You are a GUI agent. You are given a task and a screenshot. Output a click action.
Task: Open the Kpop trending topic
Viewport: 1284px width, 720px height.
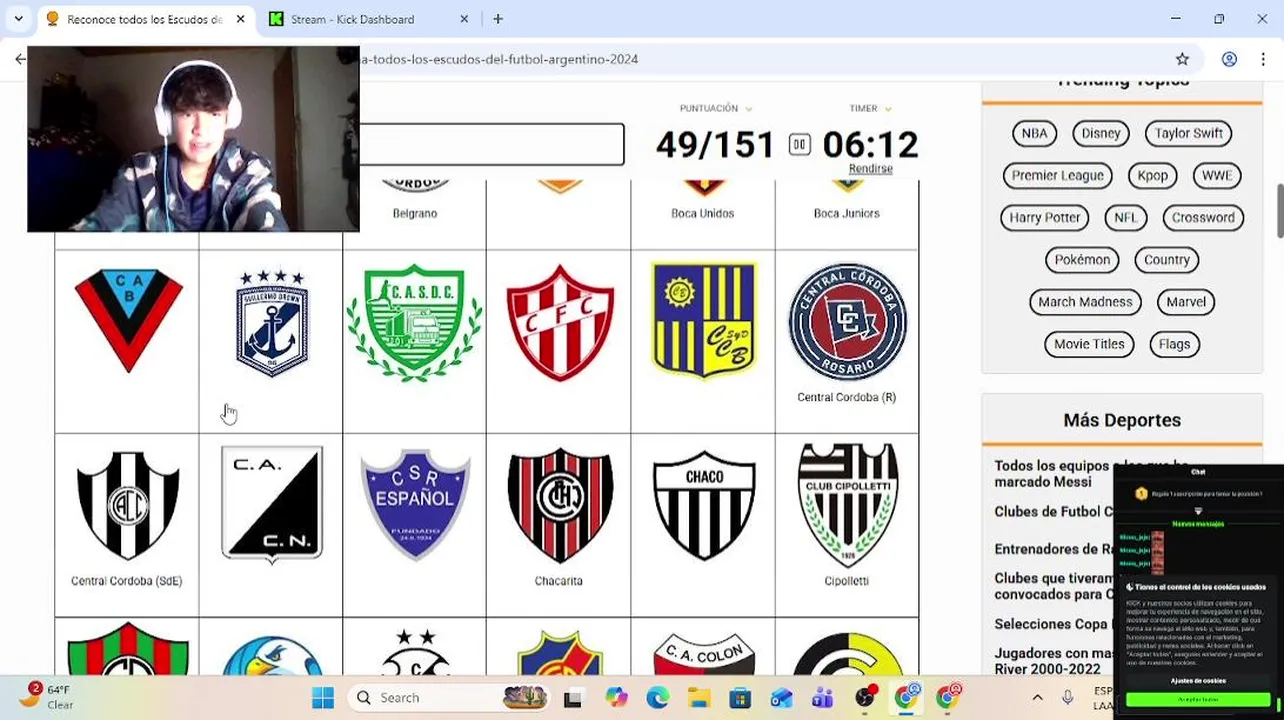[x=1152, y=175]
